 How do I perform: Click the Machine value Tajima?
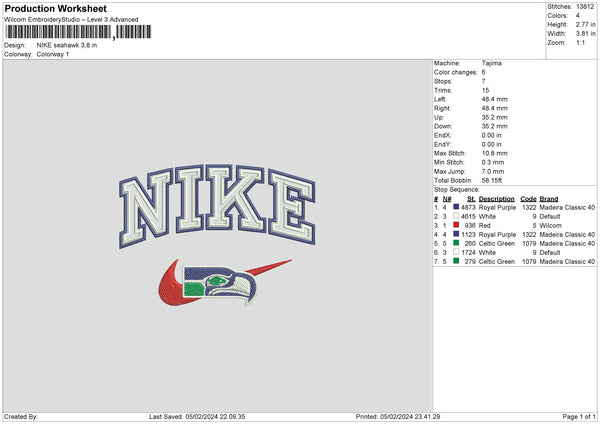click(491, 63)
